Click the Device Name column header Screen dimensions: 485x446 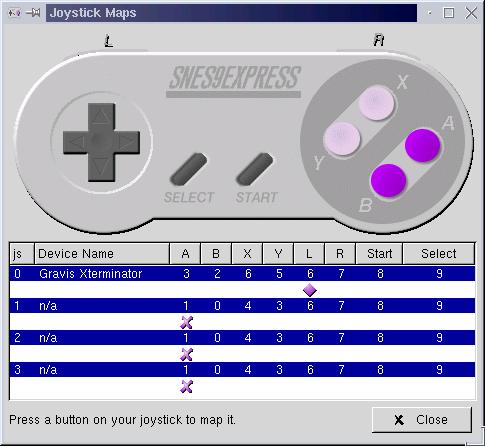click(x=102, y=254)
